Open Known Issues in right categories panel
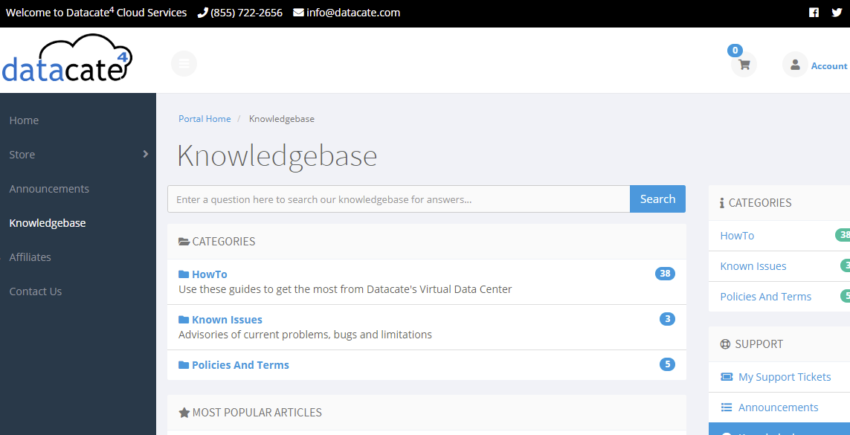Viewport: 850px width, 435px height. tap(754, 266)
